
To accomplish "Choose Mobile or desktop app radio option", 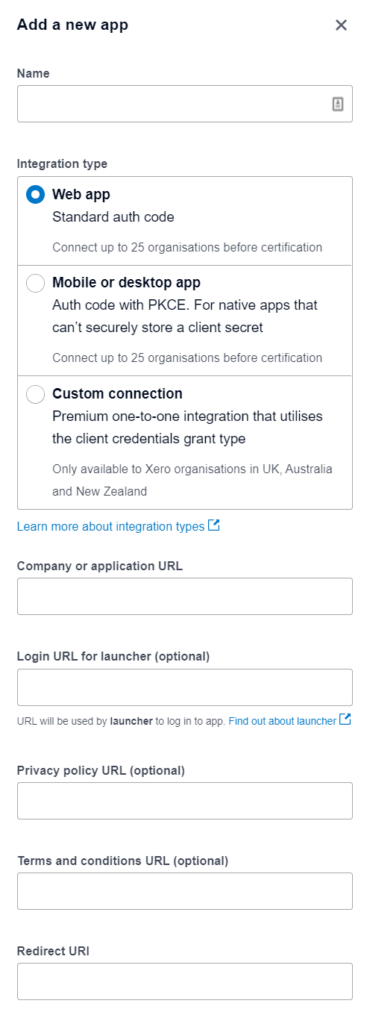I will (35, 283).
